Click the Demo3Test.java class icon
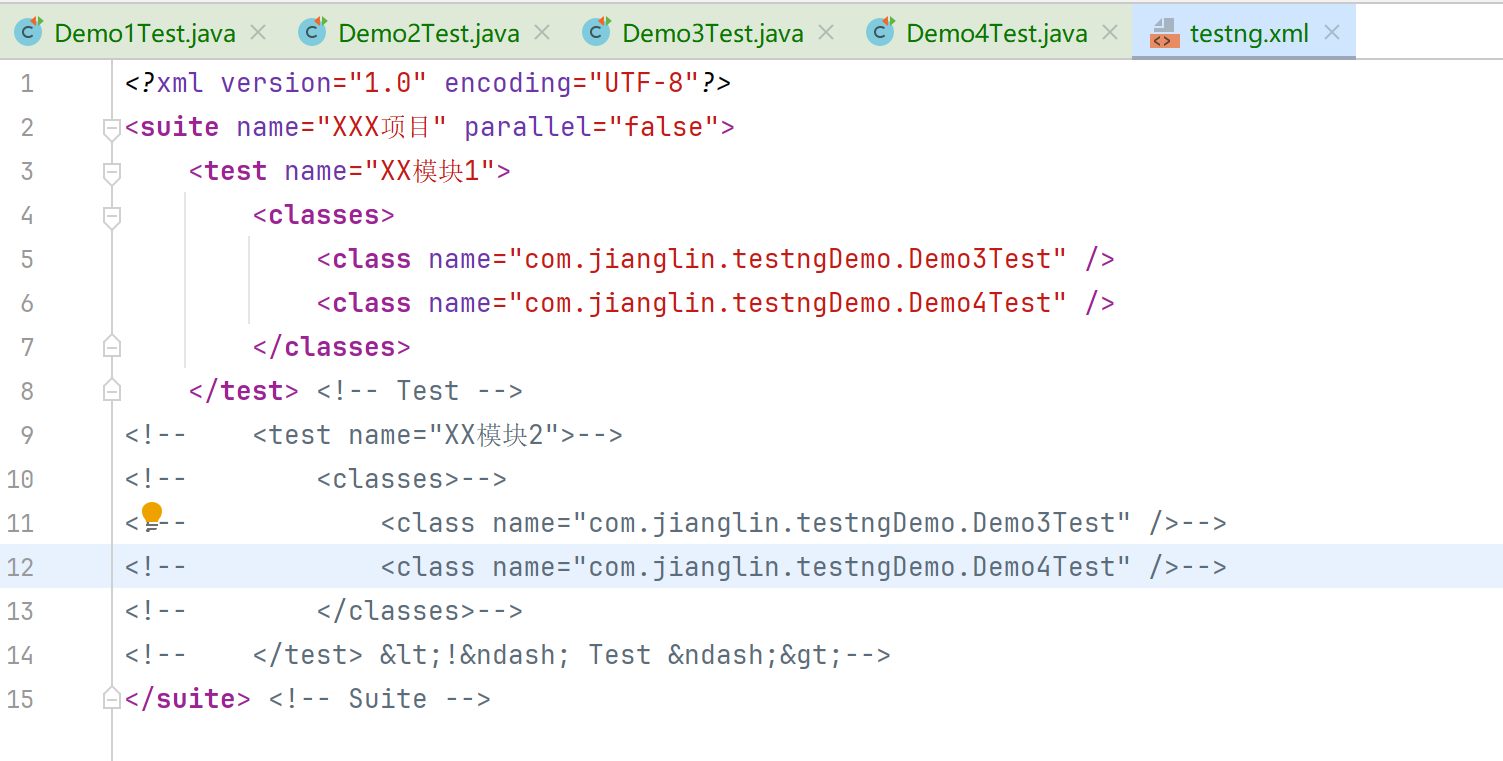Image resolution: width=1503 pixels, height=761 pixels. pos(597,32)
